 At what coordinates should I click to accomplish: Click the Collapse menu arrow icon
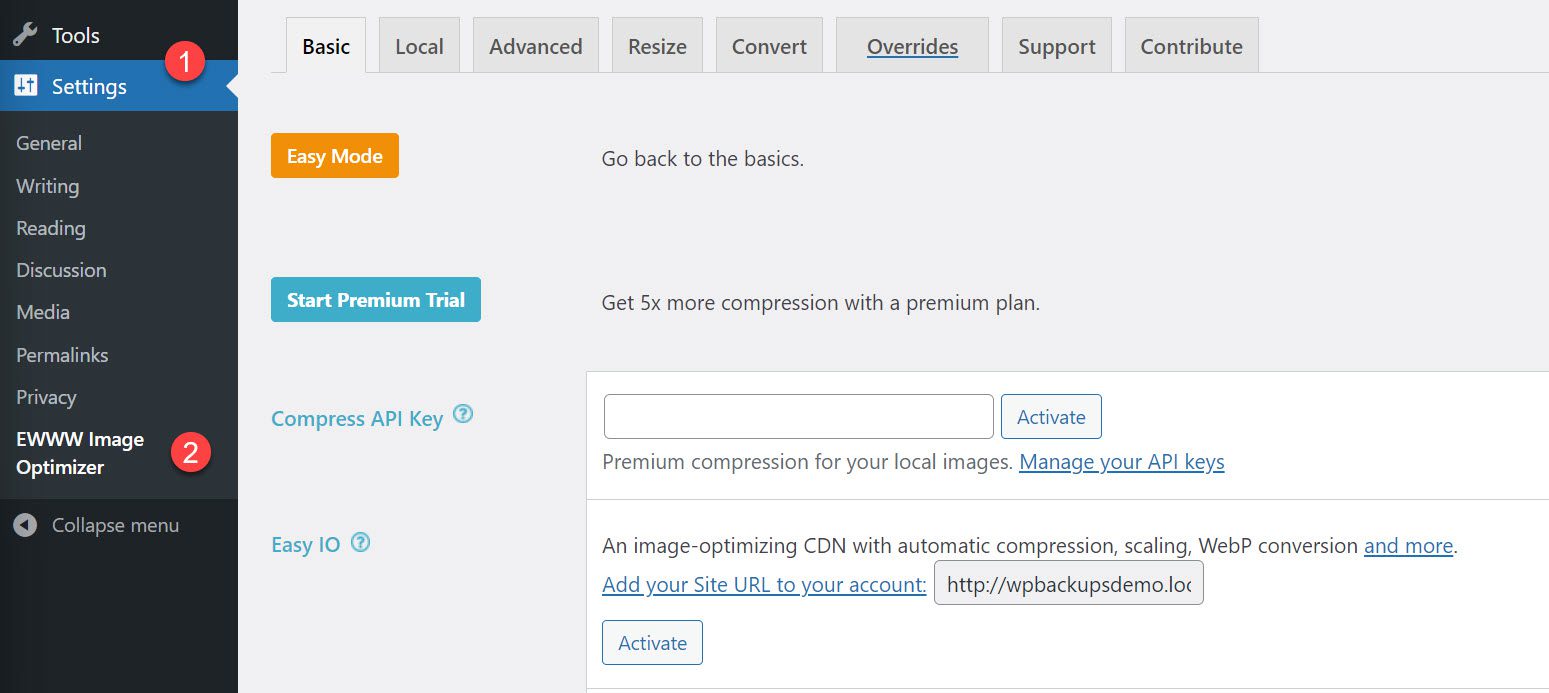25,525
